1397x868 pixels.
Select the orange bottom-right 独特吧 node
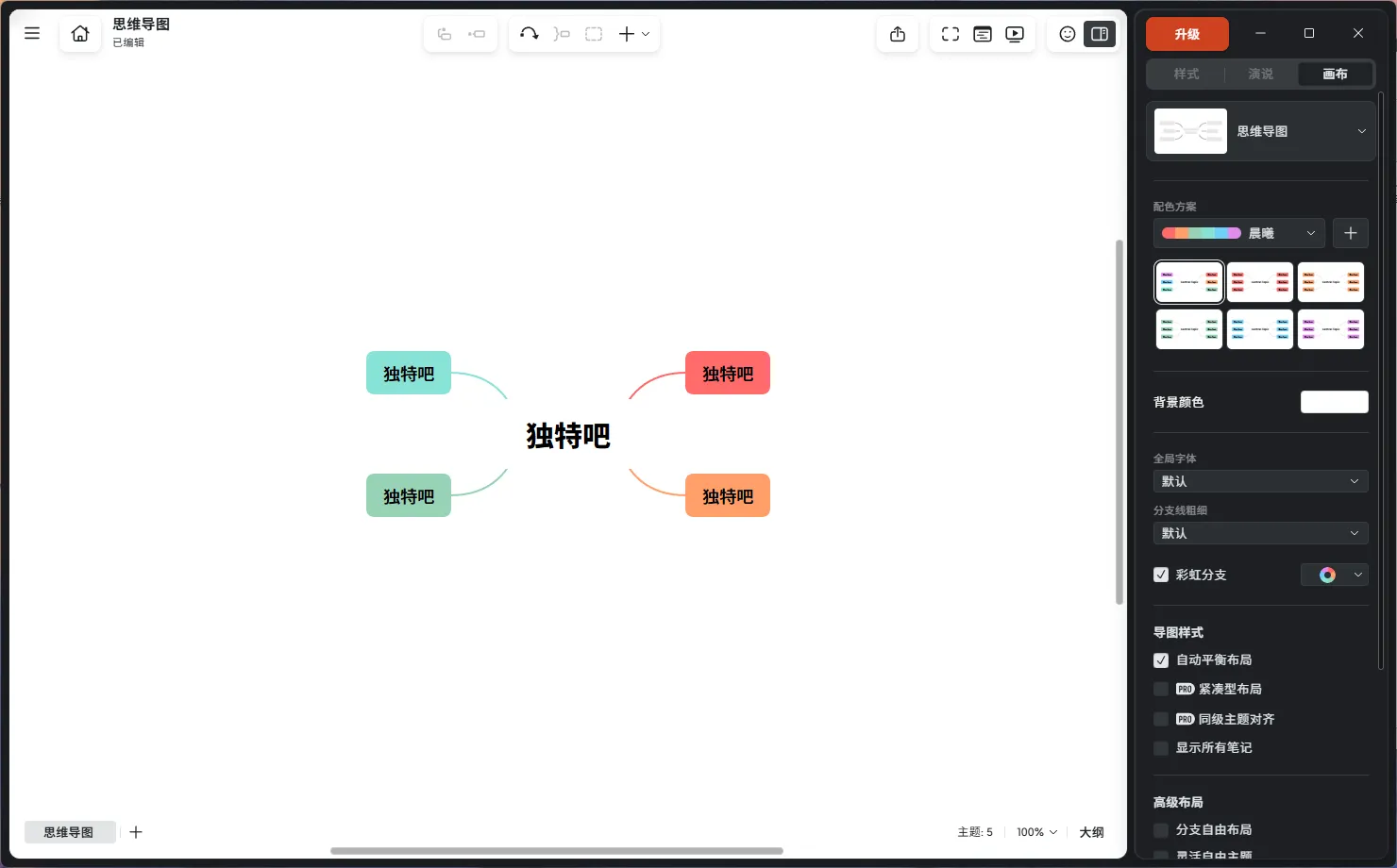pyautogui.click(x=728, y=495)
